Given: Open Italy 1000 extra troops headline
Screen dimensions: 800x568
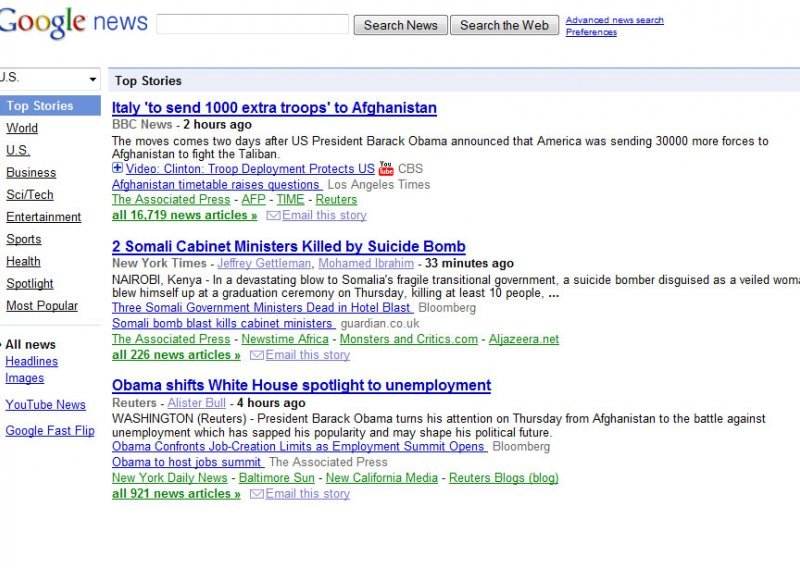Looking at the screenshot, I should pos(274,108).
